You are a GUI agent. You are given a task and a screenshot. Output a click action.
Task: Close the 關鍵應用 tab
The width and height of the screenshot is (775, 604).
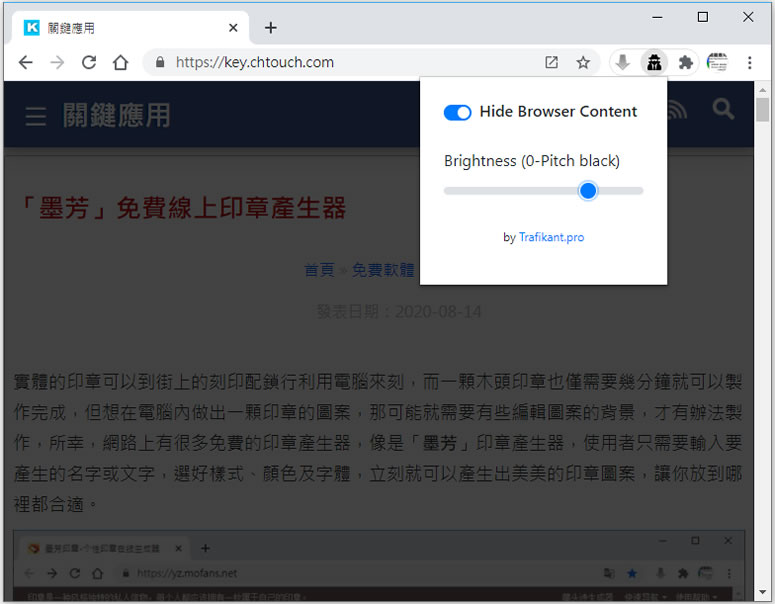pos(233,28)
